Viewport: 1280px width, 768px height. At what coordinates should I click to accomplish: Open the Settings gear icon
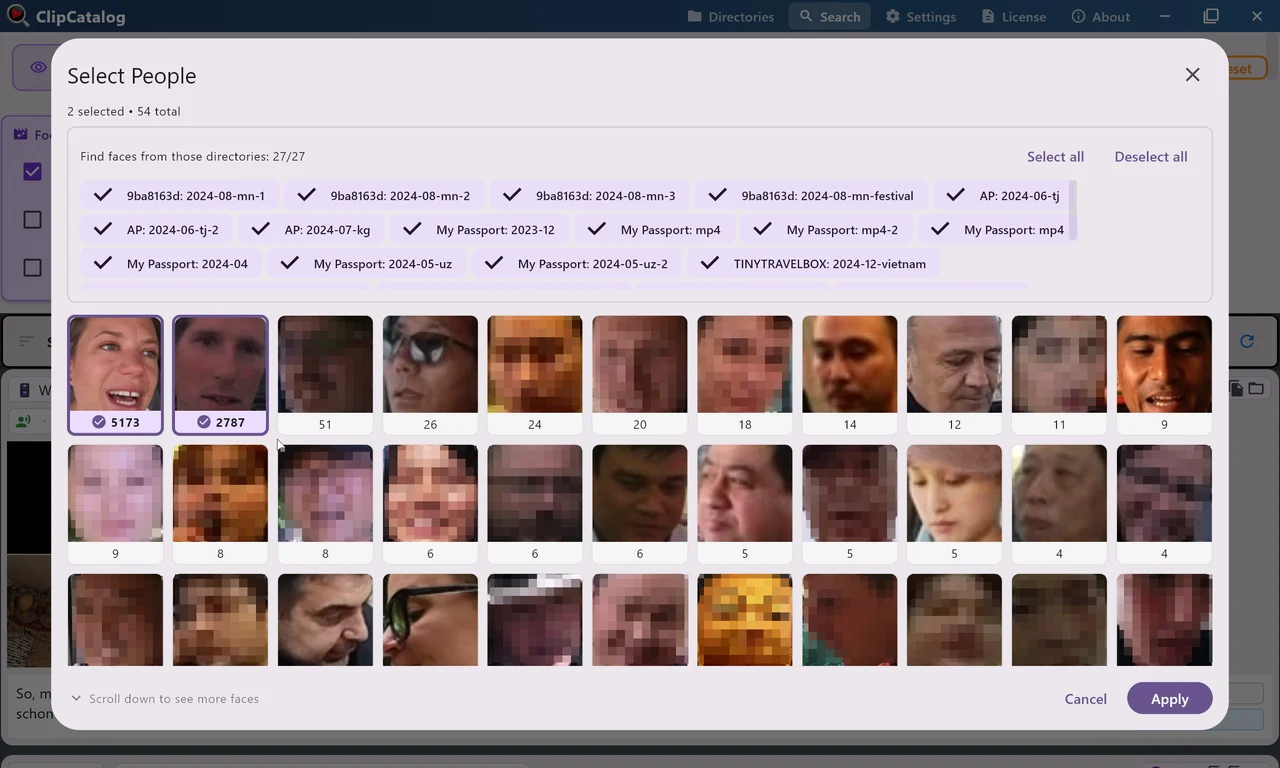(893, 16)
